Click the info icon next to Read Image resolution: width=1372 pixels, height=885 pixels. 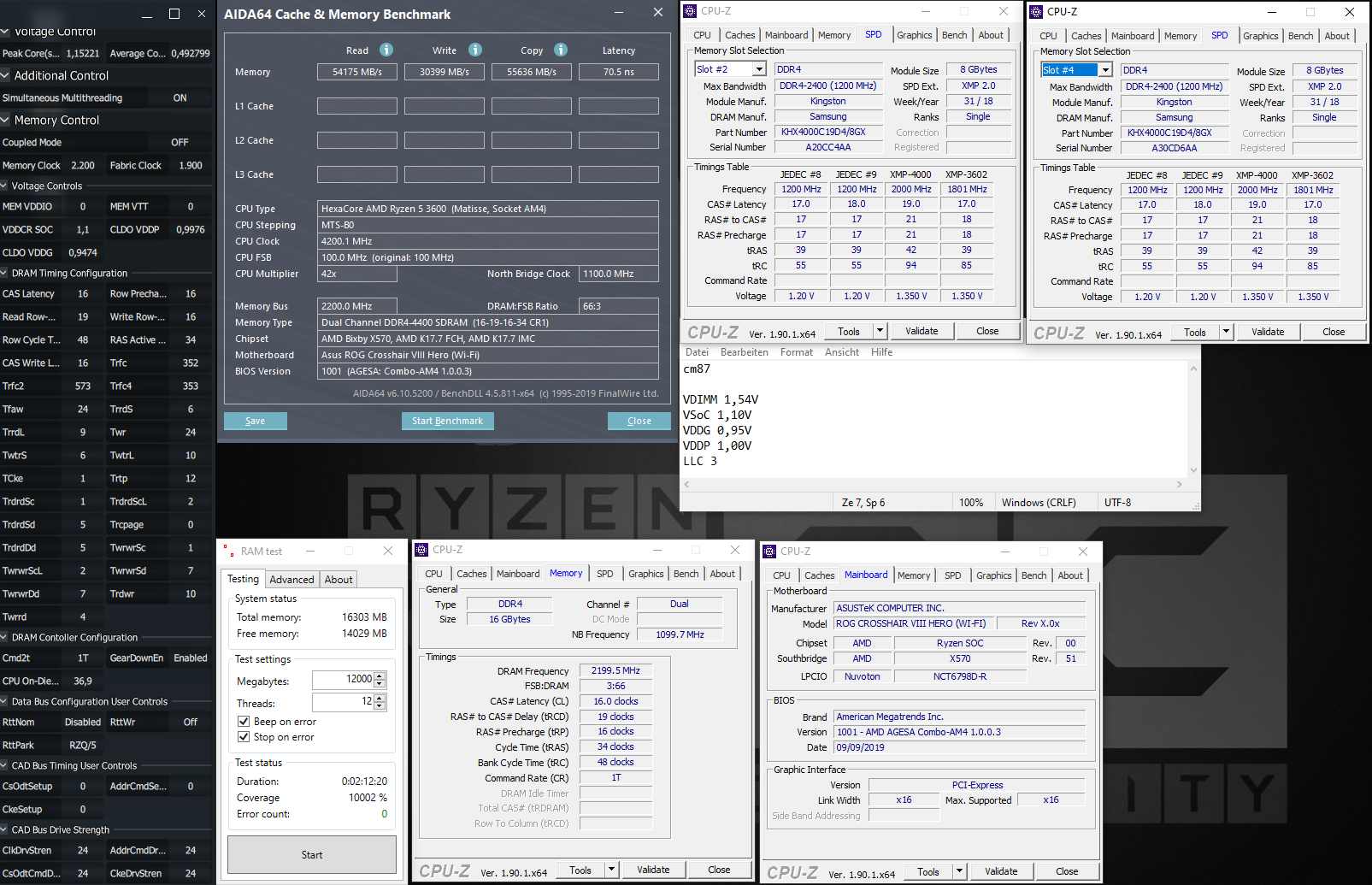(x=386, y=50)
